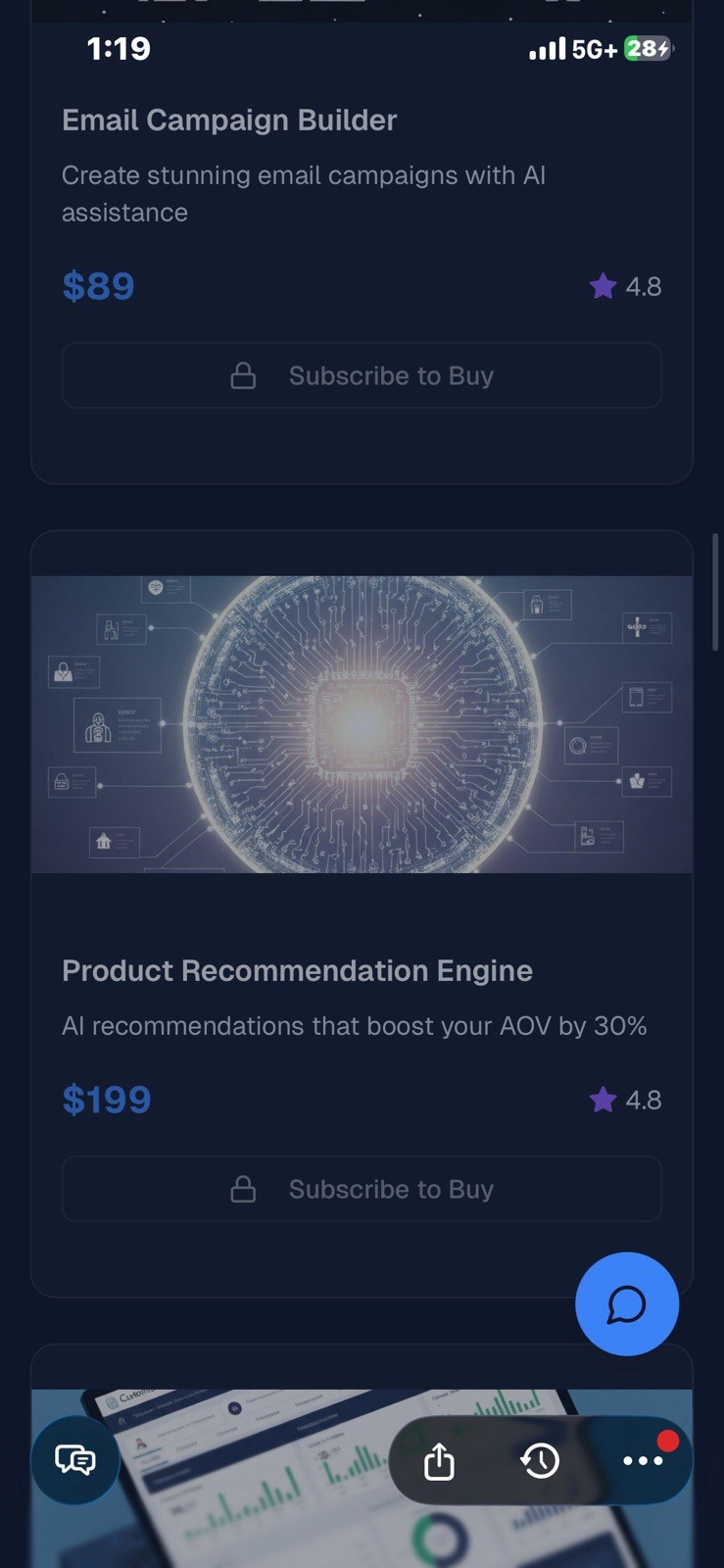This screenshot has width=724, height=1568.
Task: Open the three-dot more options menu
Action: (x=643, y=1461)
